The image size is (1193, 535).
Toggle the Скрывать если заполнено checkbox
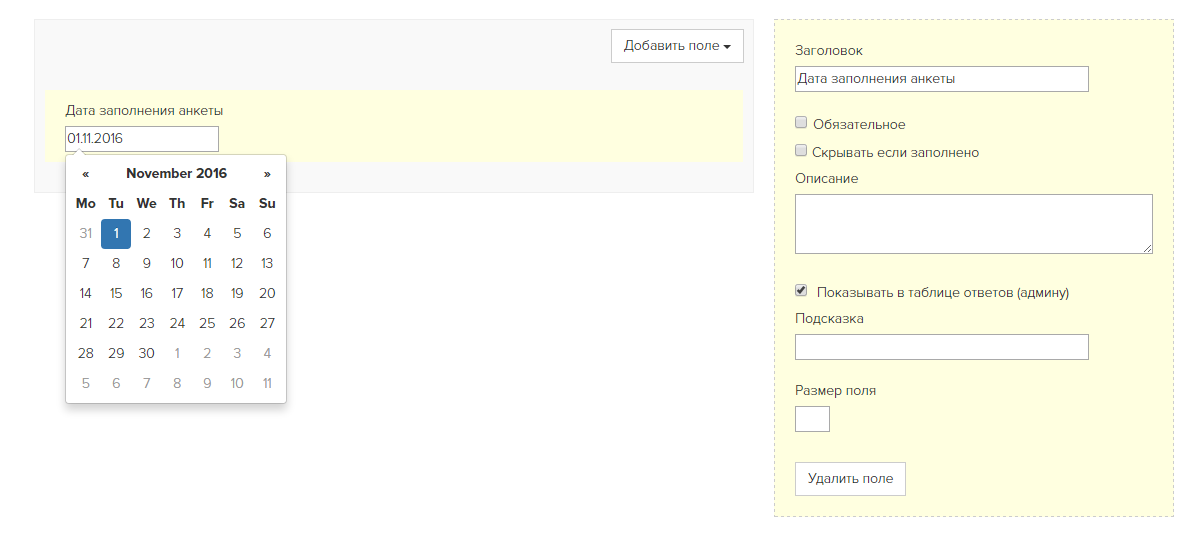pyautogui.click(x=800, y=151)
